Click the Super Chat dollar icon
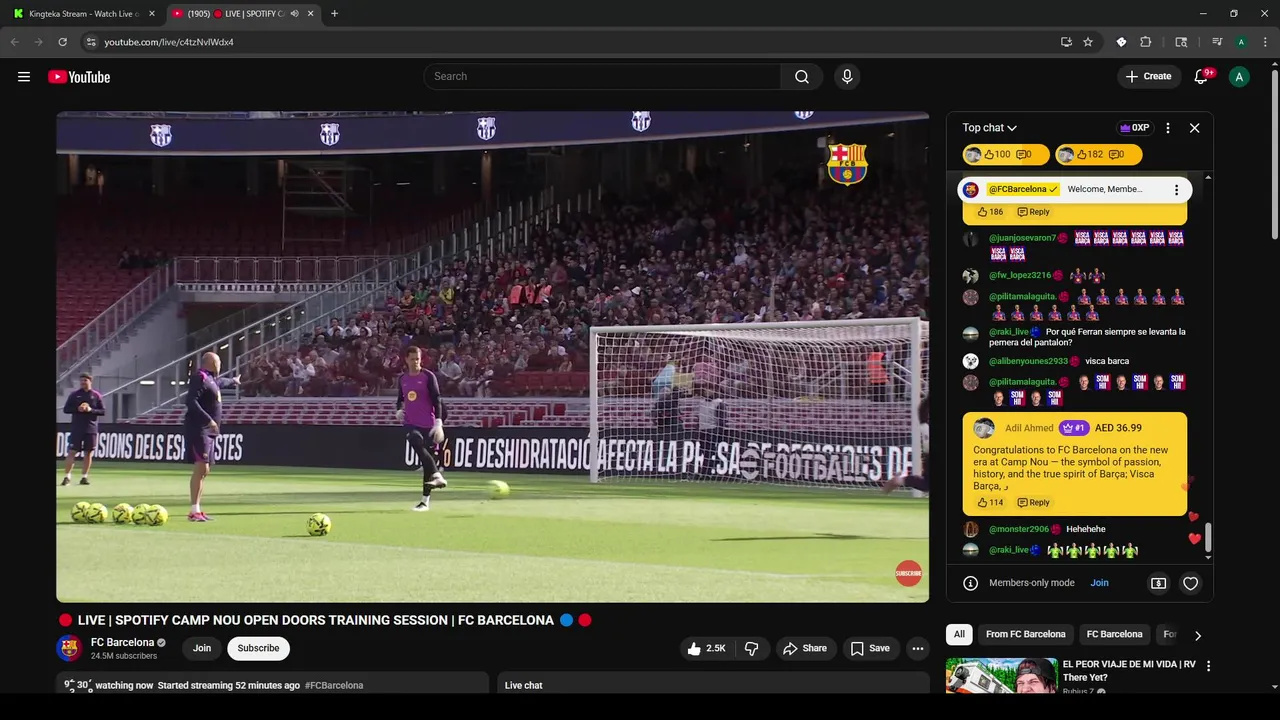 (x=1158, y=583)
